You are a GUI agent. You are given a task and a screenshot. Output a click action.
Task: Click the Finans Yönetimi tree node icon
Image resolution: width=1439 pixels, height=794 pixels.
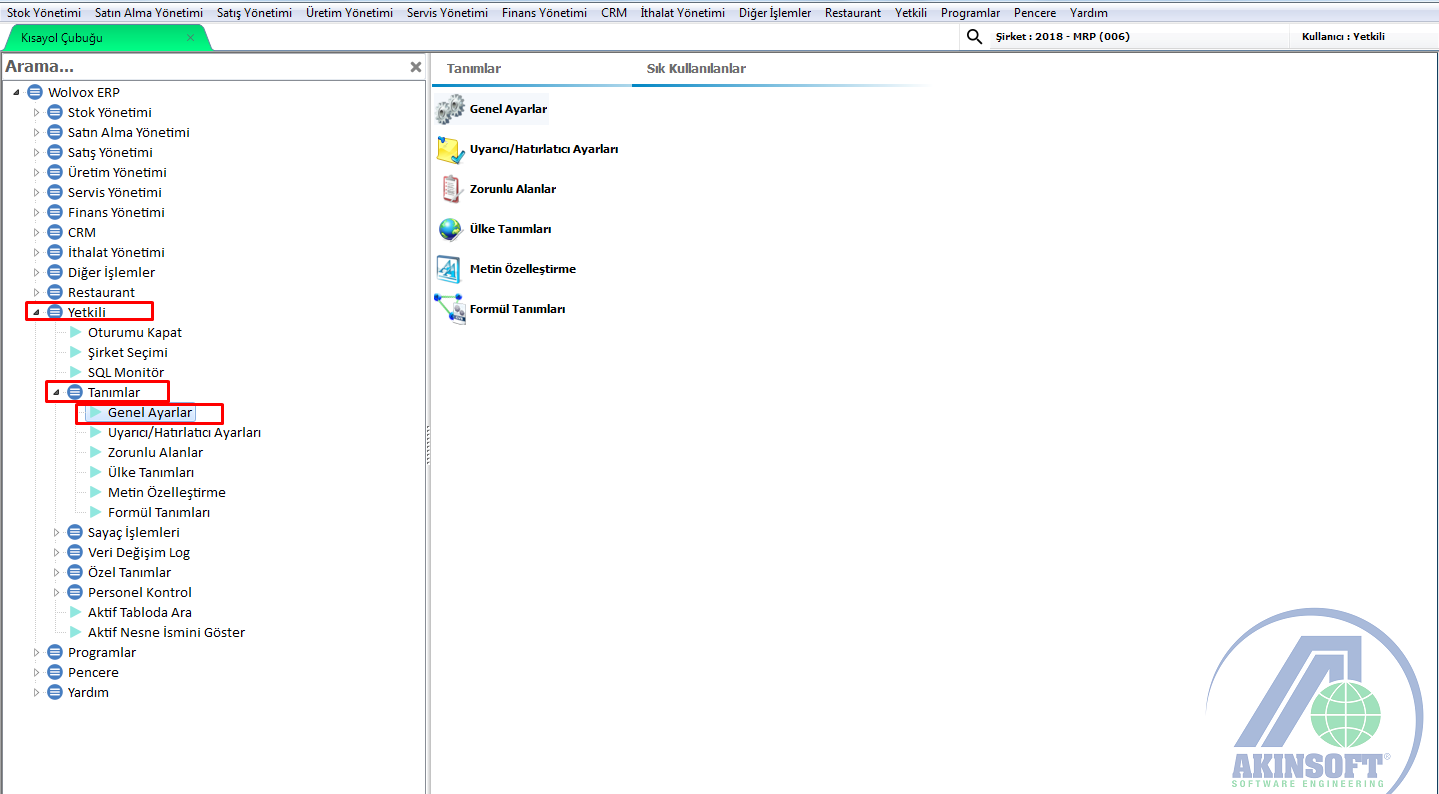(55, 212)
